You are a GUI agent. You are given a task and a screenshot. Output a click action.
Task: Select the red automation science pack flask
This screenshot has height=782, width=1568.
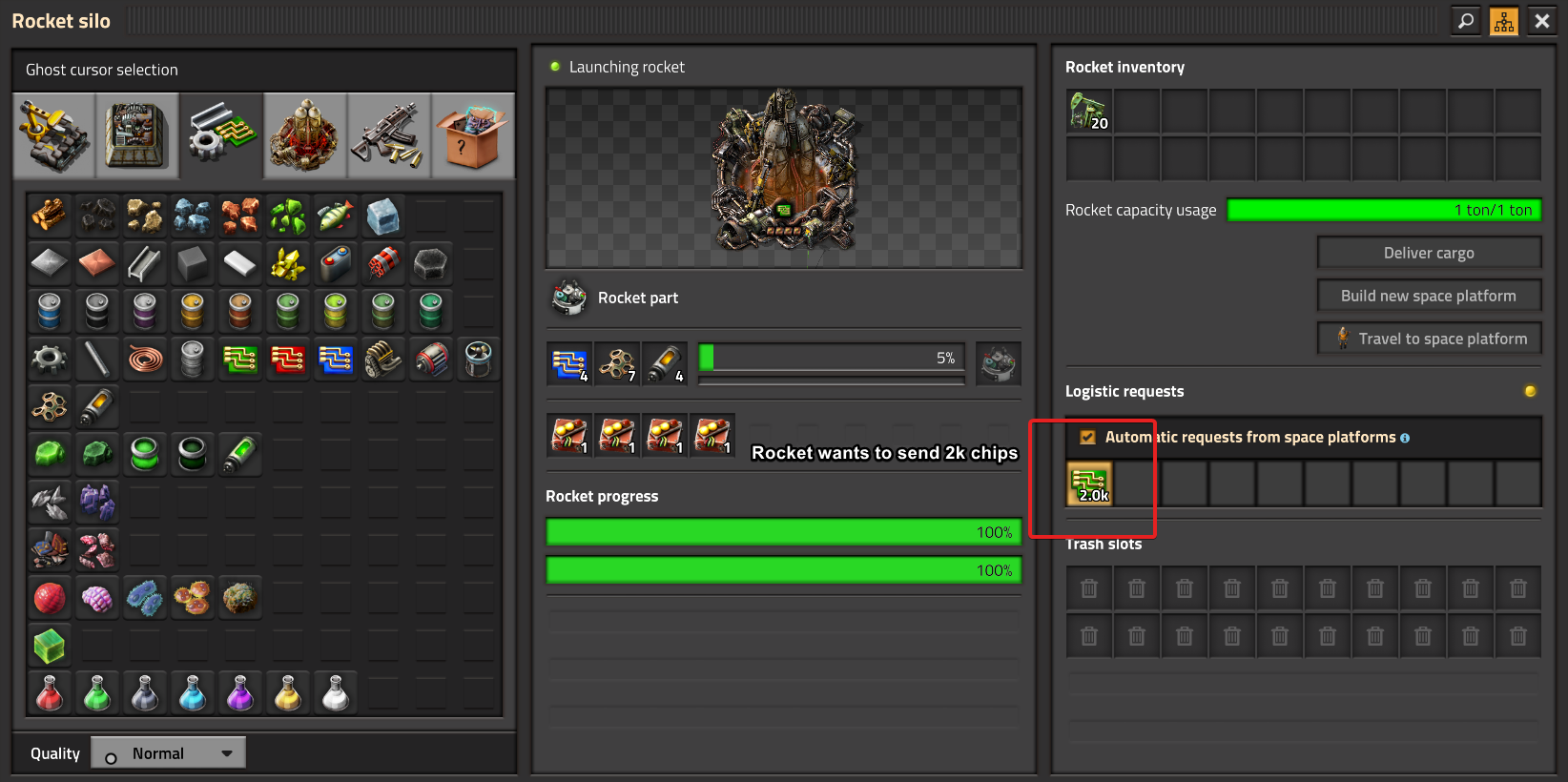[50, 693]
